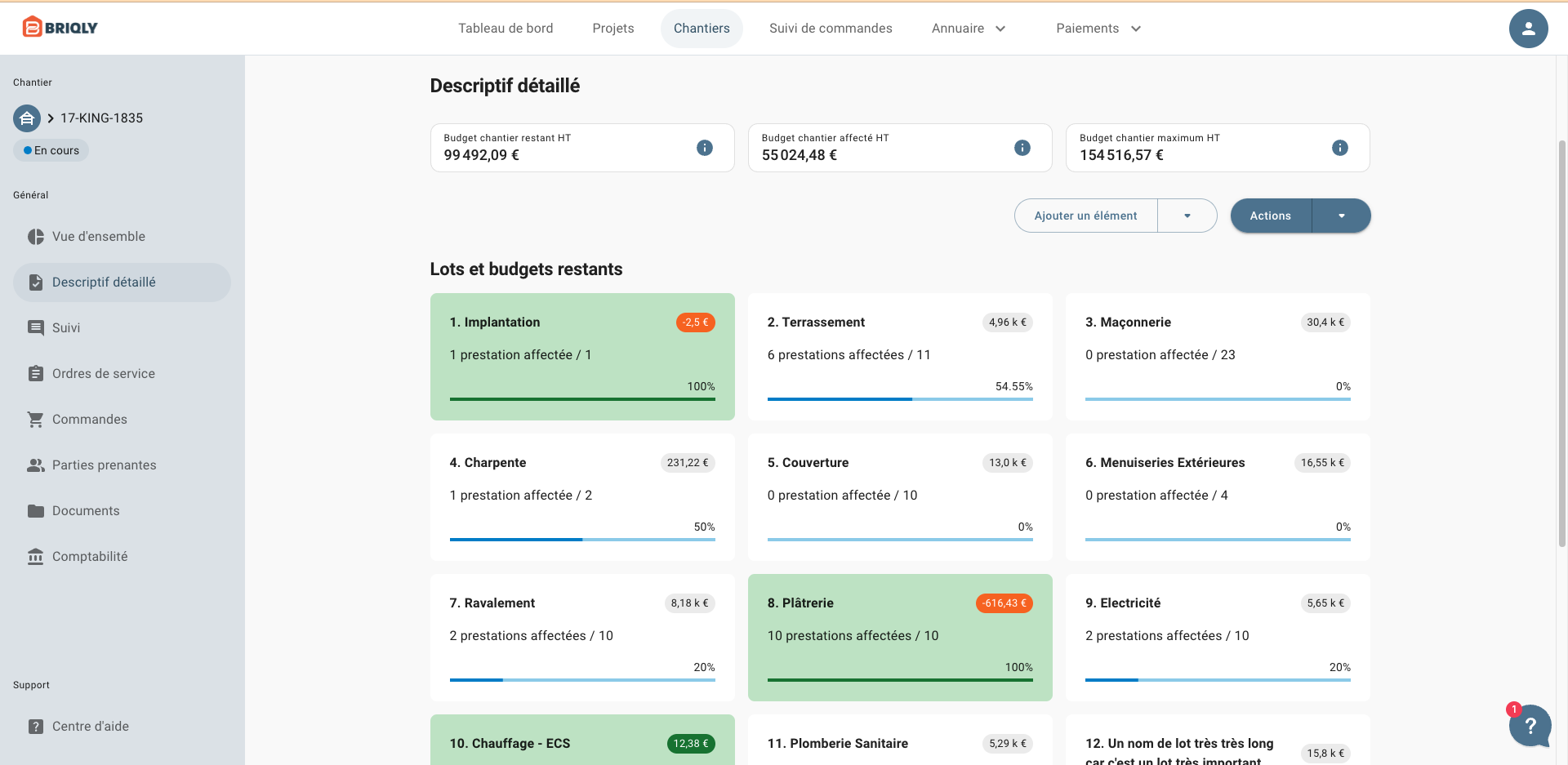The height and width of the screenshot is (765, 1568).
Task: Click the Parties prenantes people icon
Action: [36, 465]
